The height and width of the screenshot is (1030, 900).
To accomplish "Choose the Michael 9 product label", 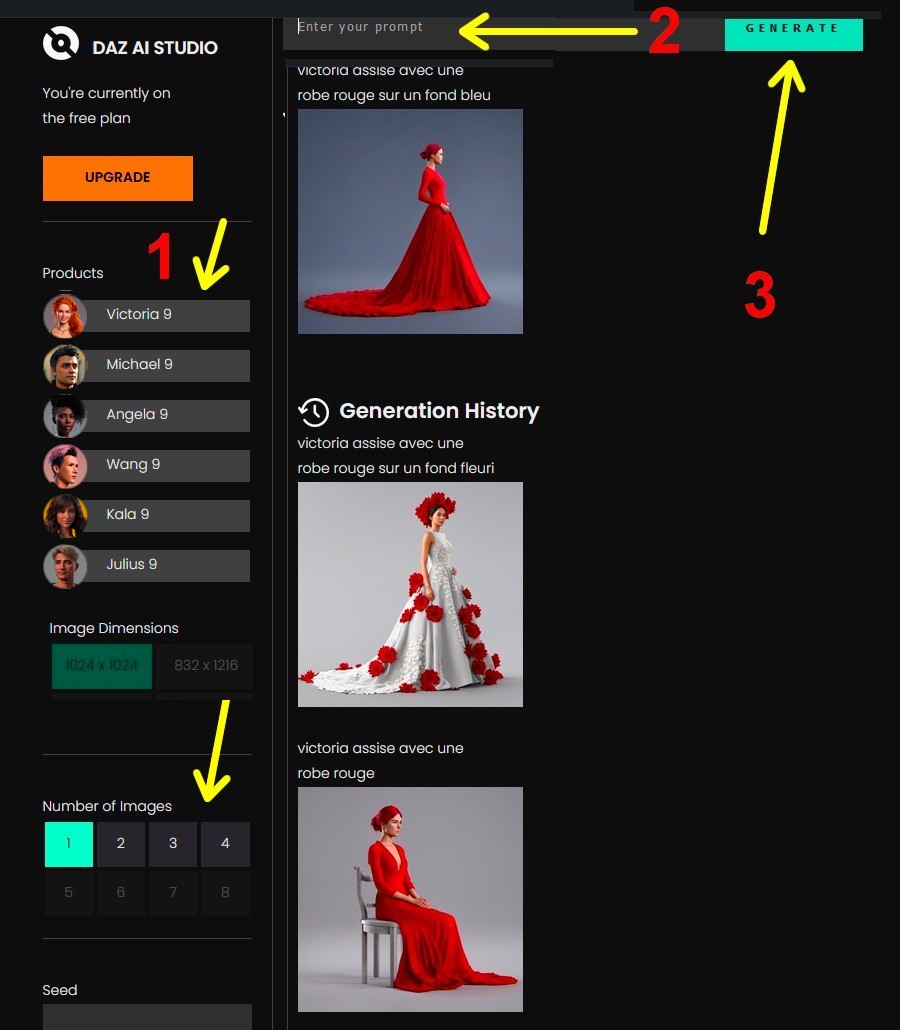I will (139, 364).
